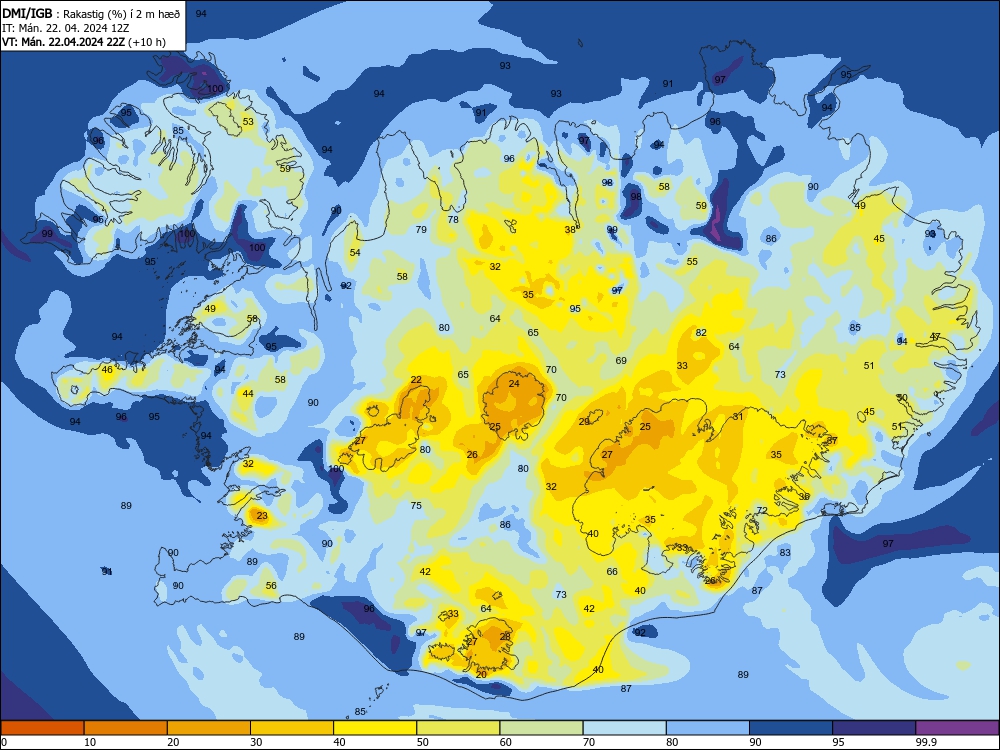Screen dimensions: 1000x750
Task: Click humidity value 69 on the map
Action: pos(621,360)
